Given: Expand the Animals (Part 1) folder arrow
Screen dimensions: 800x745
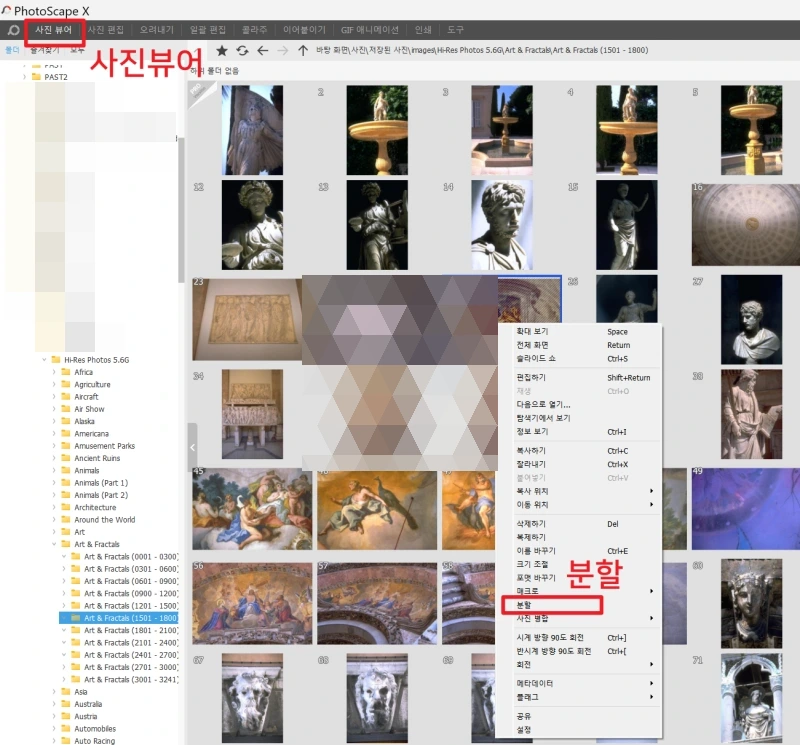Looking at the screenshot, I should pyautogui.click(x=54, y=483).
